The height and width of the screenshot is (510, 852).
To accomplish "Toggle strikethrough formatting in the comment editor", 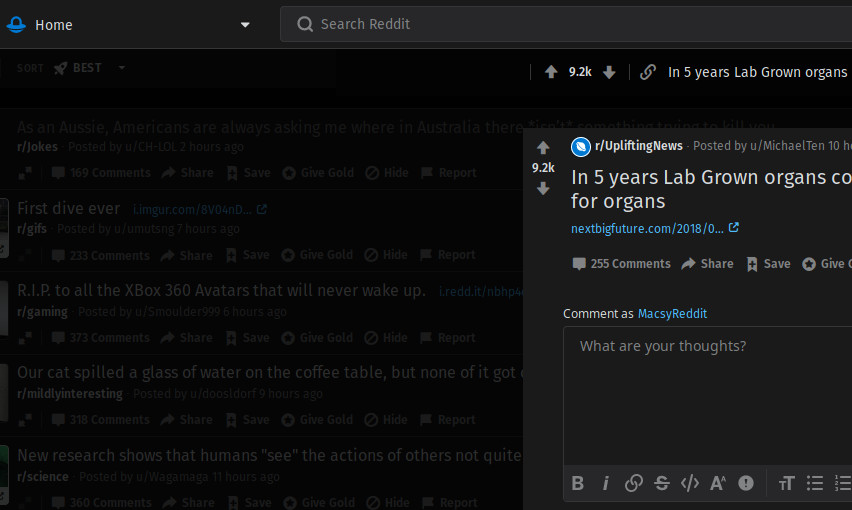I will click(x=661, y=483).
